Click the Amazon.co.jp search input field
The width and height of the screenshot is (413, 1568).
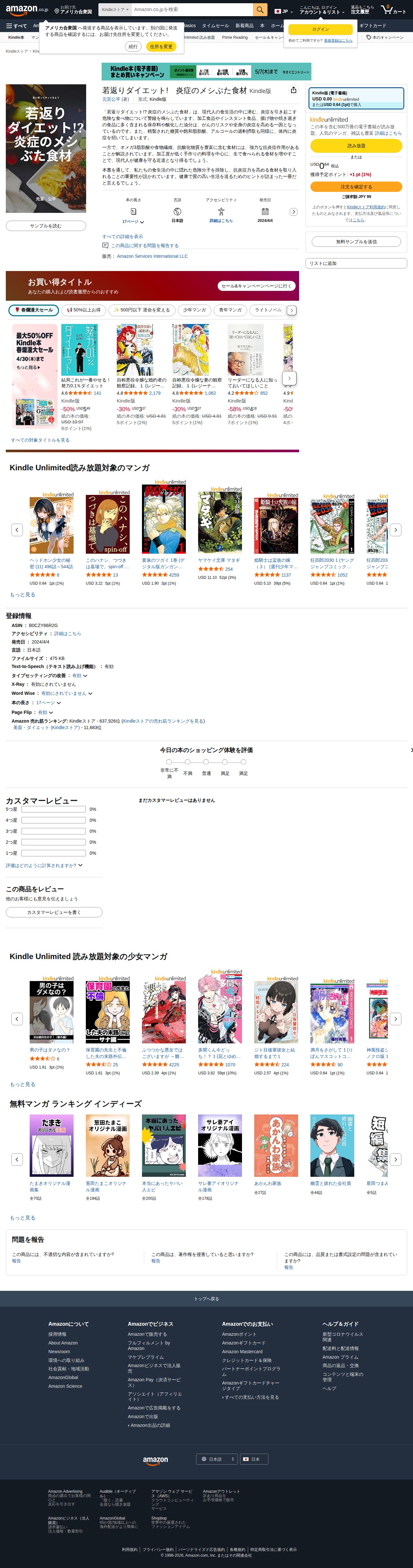pos(192,10)
